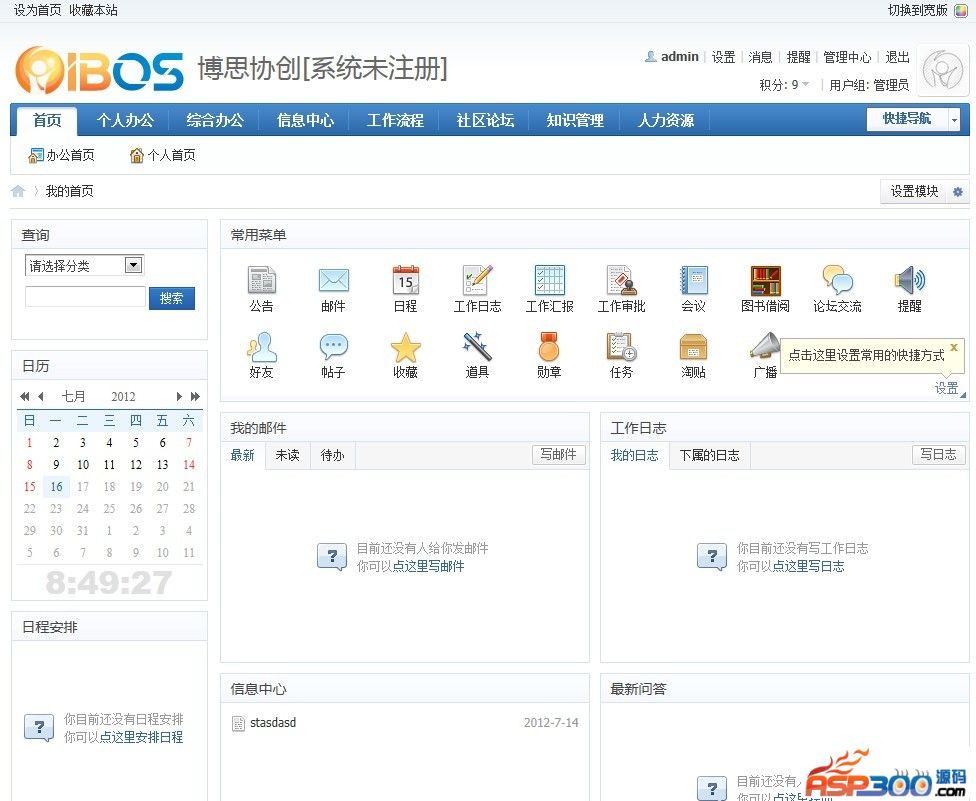Image resolution: width=976 pixels, height=801 pixels.
Task: Click the IBOS logo
Action: pyautogui.click(x=100, y=69)
